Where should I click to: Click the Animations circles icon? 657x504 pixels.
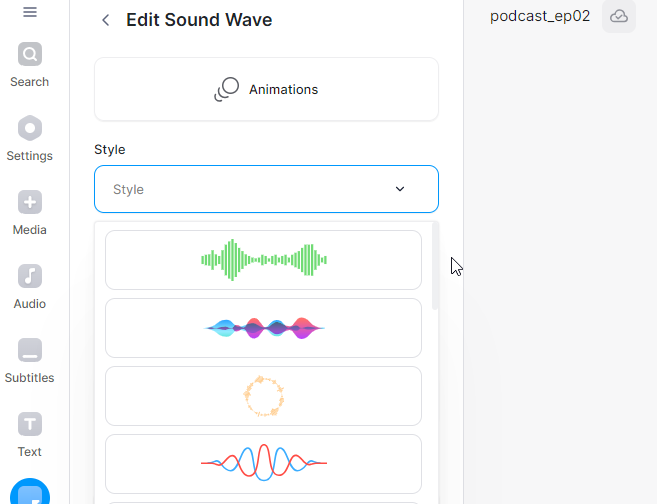(227, 89)
